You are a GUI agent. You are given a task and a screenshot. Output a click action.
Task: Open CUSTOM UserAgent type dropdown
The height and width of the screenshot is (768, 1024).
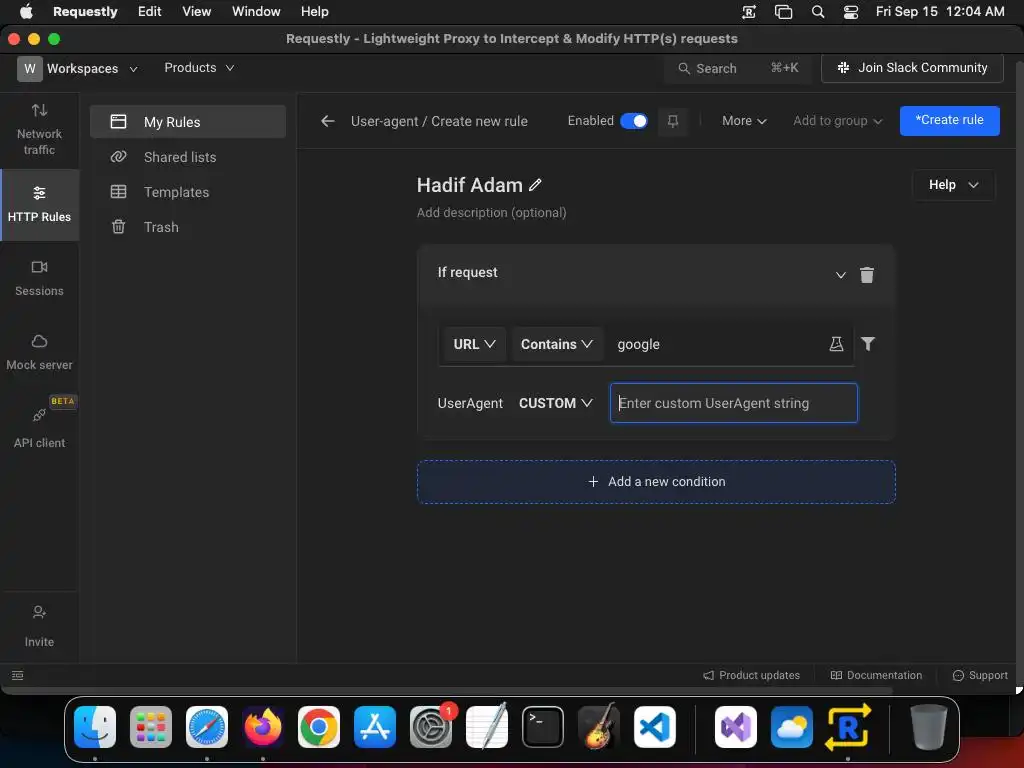pos(556,403)
